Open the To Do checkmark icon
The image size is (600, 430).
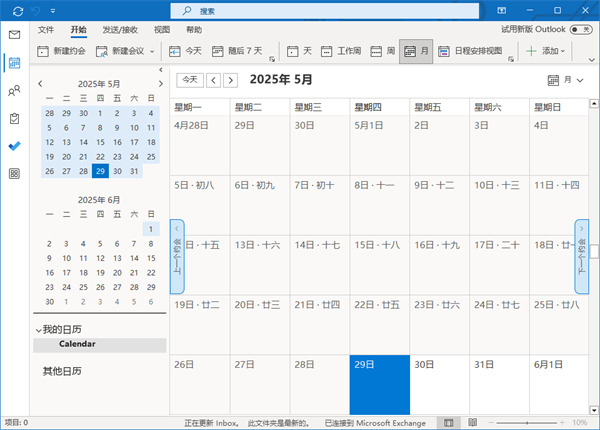tap(15, 146)
